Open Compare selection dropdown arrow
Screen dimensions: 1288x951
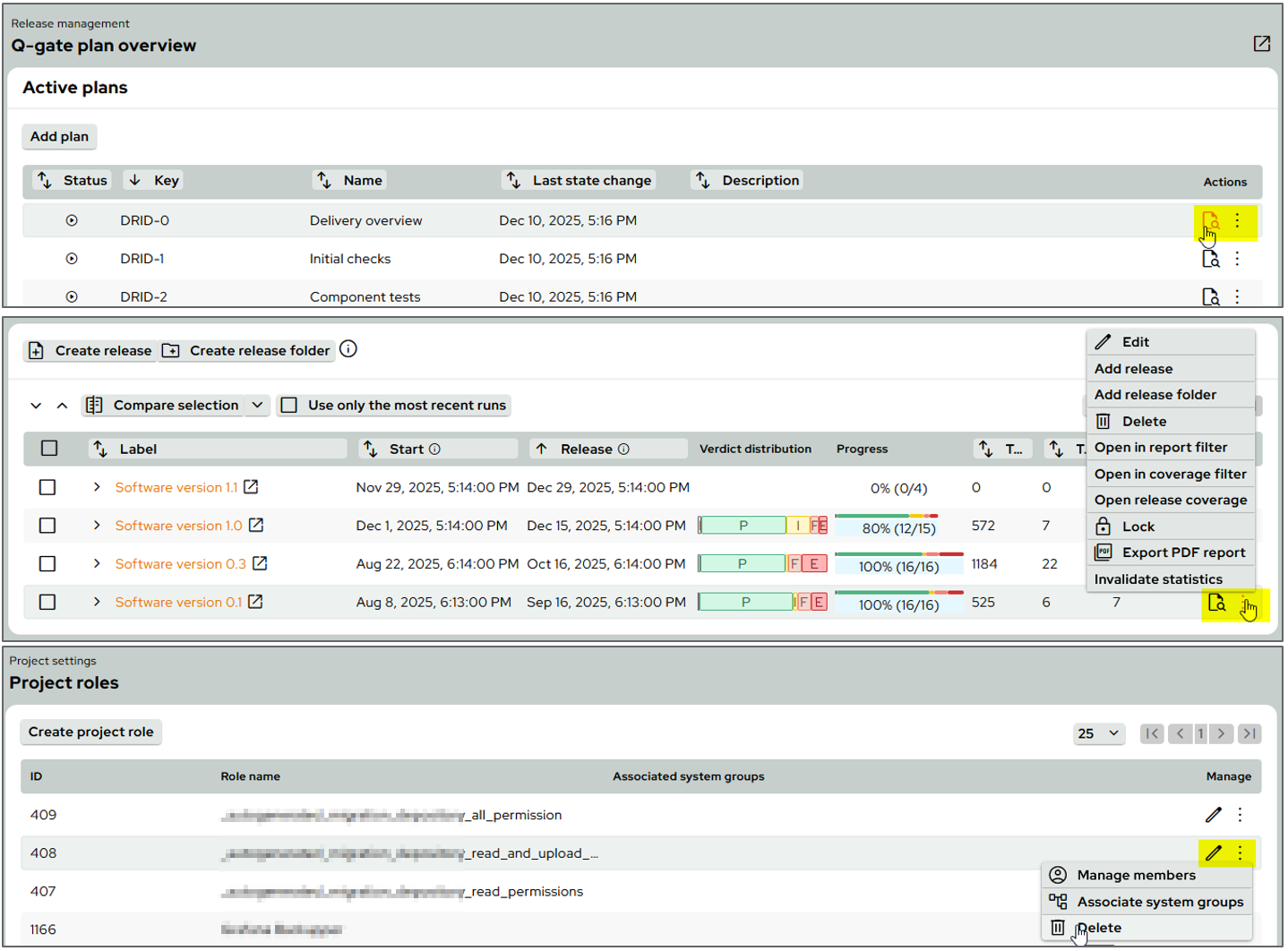257,406
